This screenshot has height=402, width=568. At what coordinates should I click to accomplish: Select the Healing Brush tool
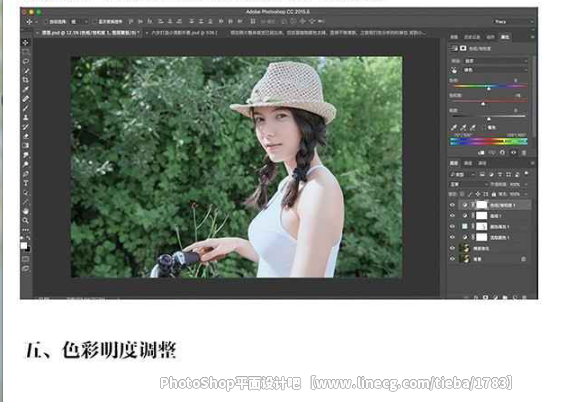(25, 99)
